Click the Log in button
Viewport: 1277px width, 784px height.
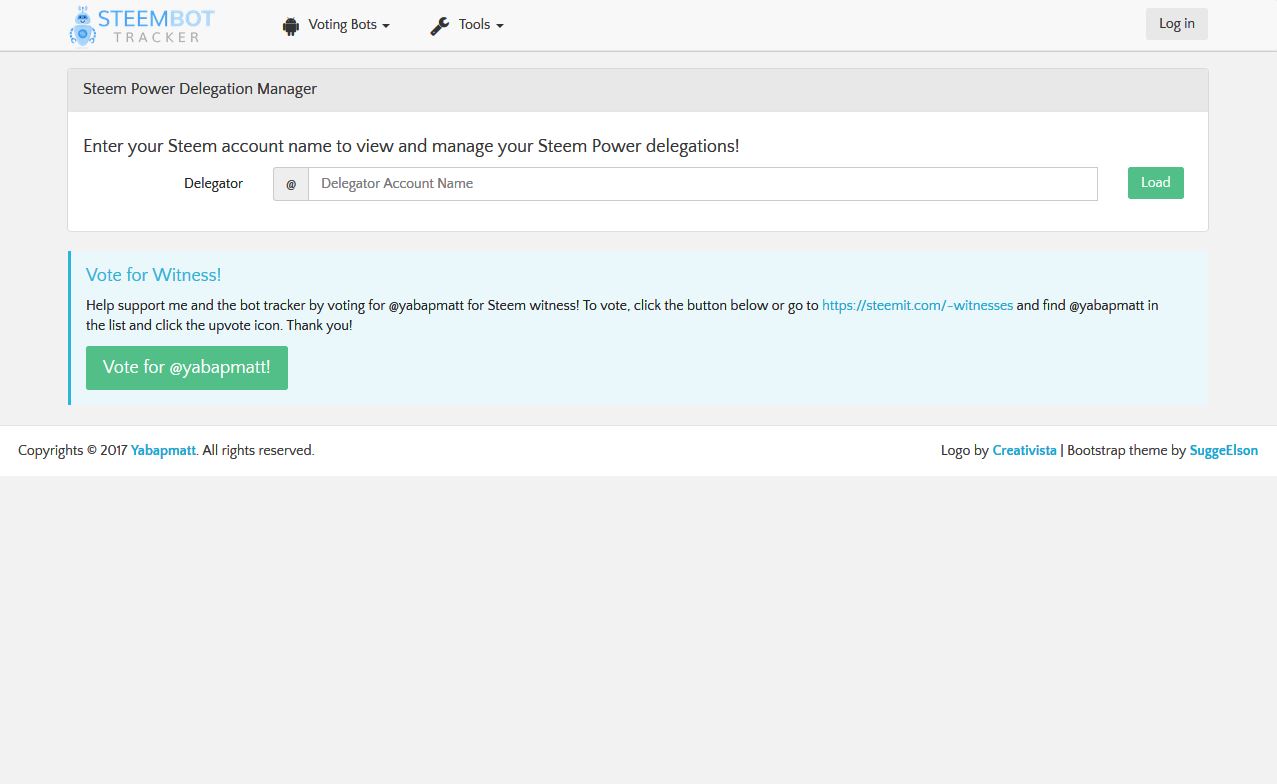coord(1176,24)
